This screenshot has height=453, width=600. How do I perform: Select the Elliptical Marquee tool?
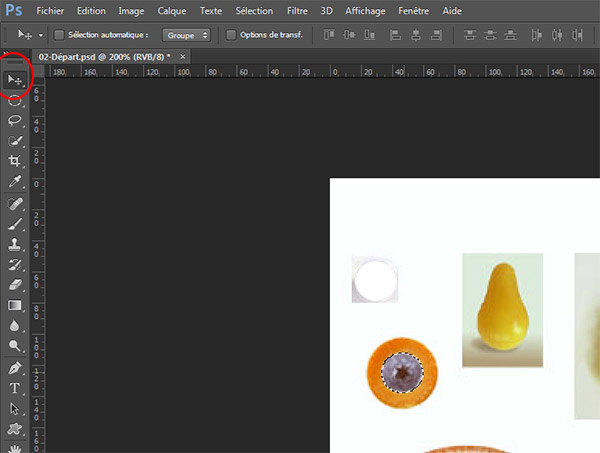(x=15, y=101)
